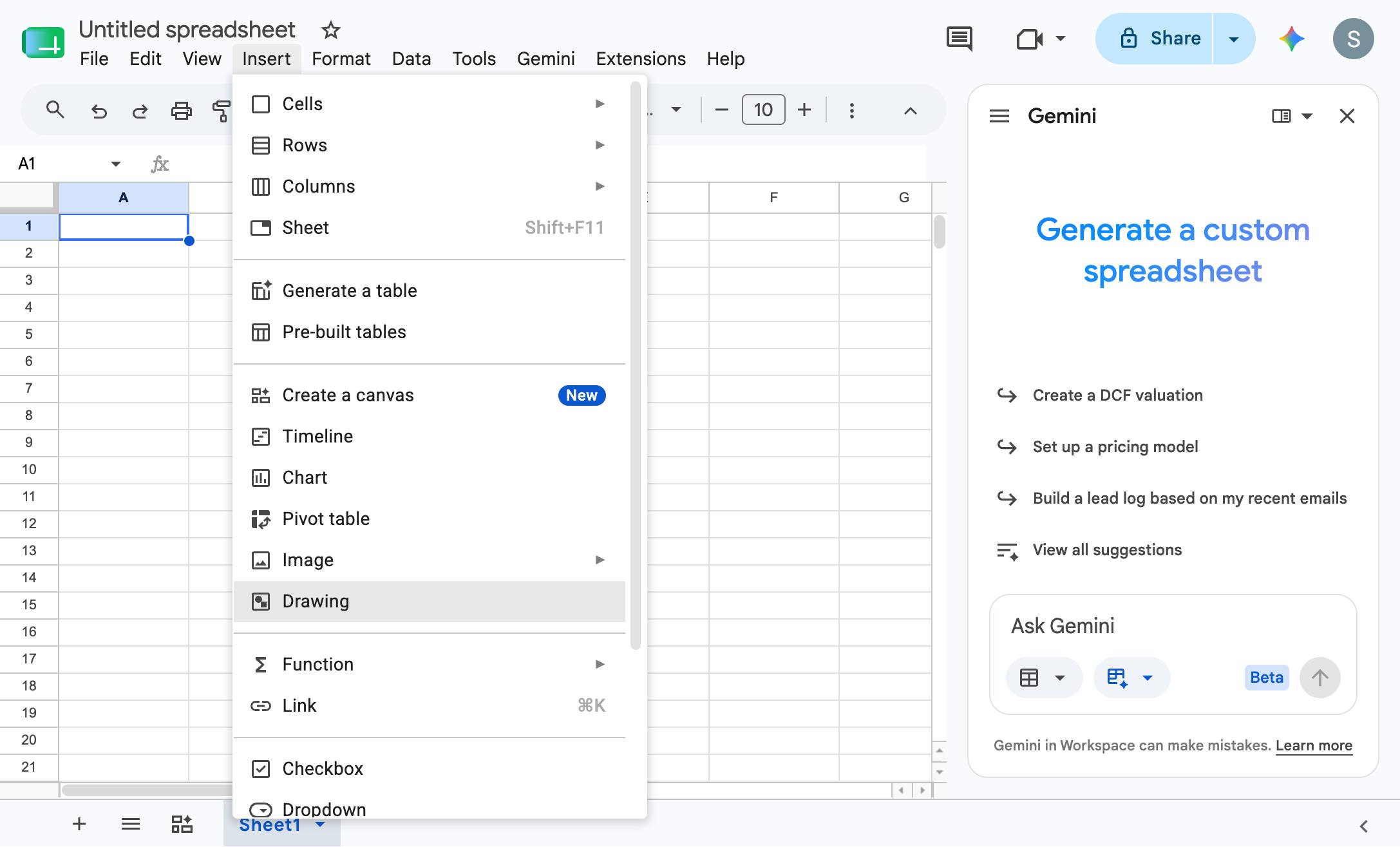The height and width of the screenshot is (847, 1400).
Task: Redo the last action
Action: point(140,111)
